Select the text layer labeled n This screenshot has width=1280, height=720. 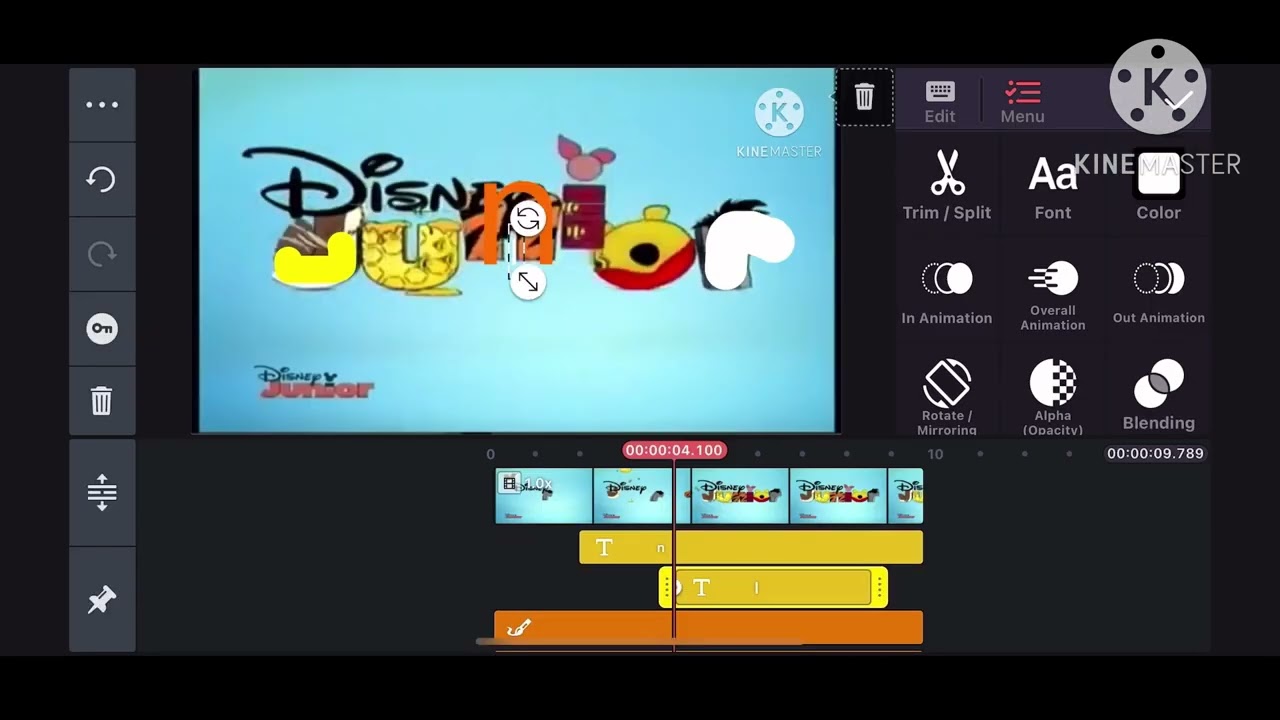click(x=750, y=547)
